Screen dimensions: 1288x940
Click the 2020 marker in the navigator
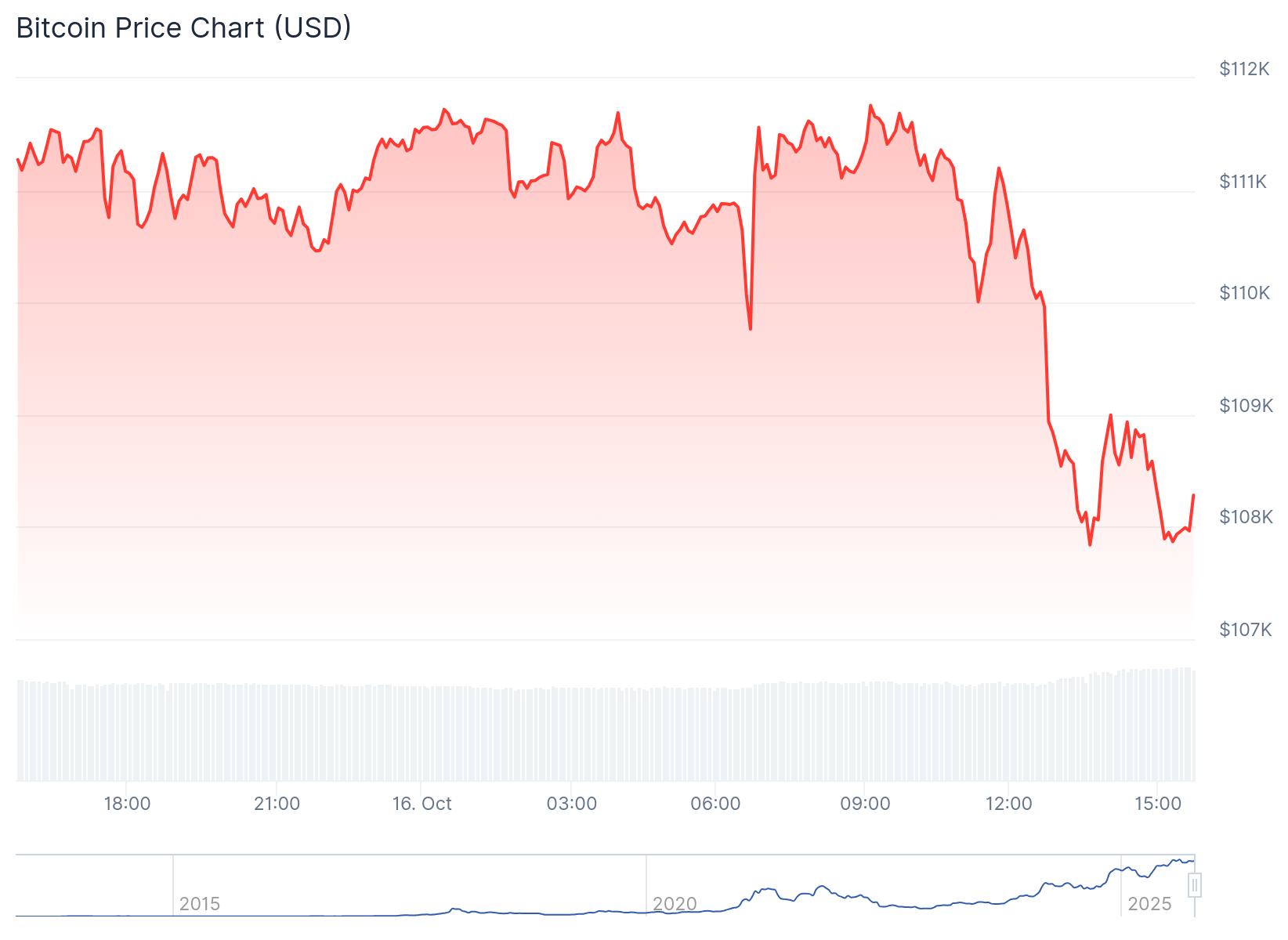pyautogui.click(x=675, y=904)
